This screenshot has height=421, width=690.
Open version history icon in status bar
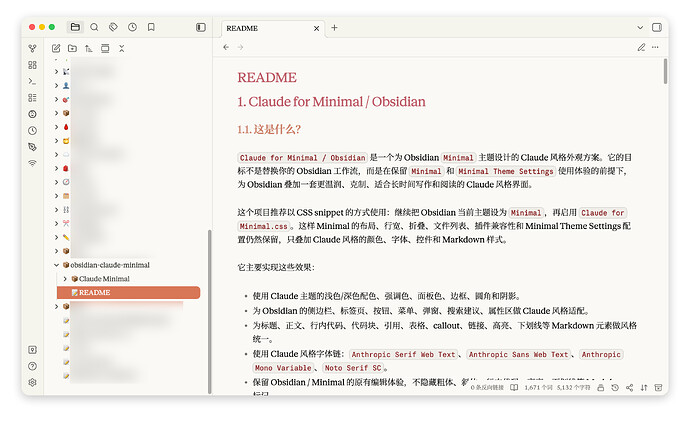(615, 388)
